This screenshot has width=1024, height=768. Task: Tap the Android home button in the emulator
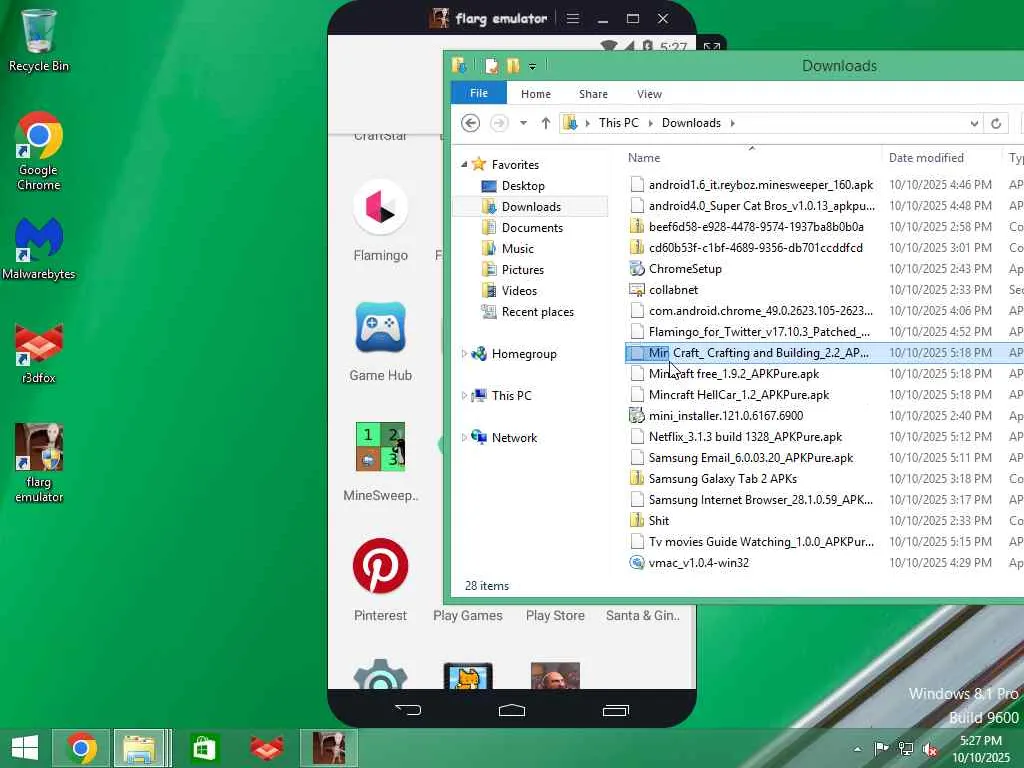511,710
